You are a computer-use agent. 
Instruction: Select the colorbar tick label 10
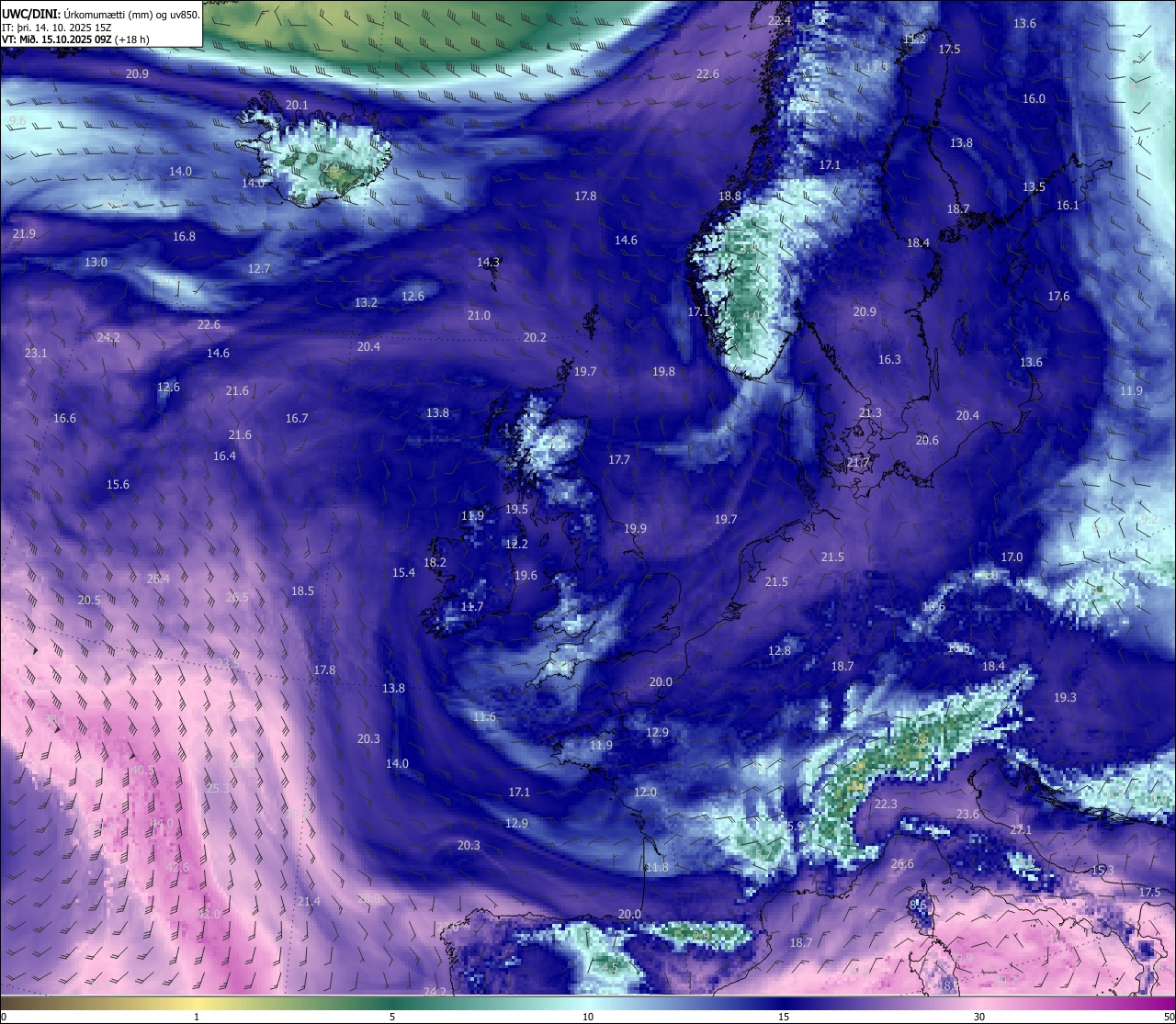pyautogui.click(x=588, y=1017)
